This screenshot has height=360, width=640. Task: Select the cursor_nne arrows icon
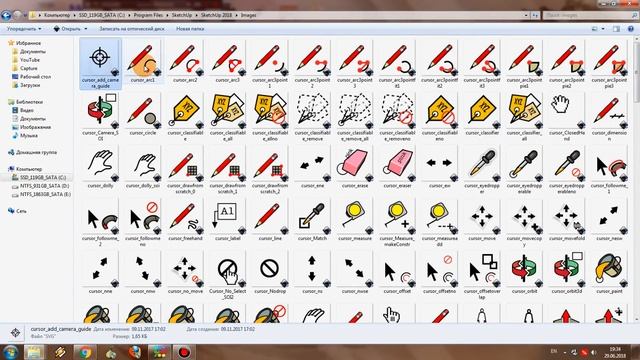[x=100, y=269]
